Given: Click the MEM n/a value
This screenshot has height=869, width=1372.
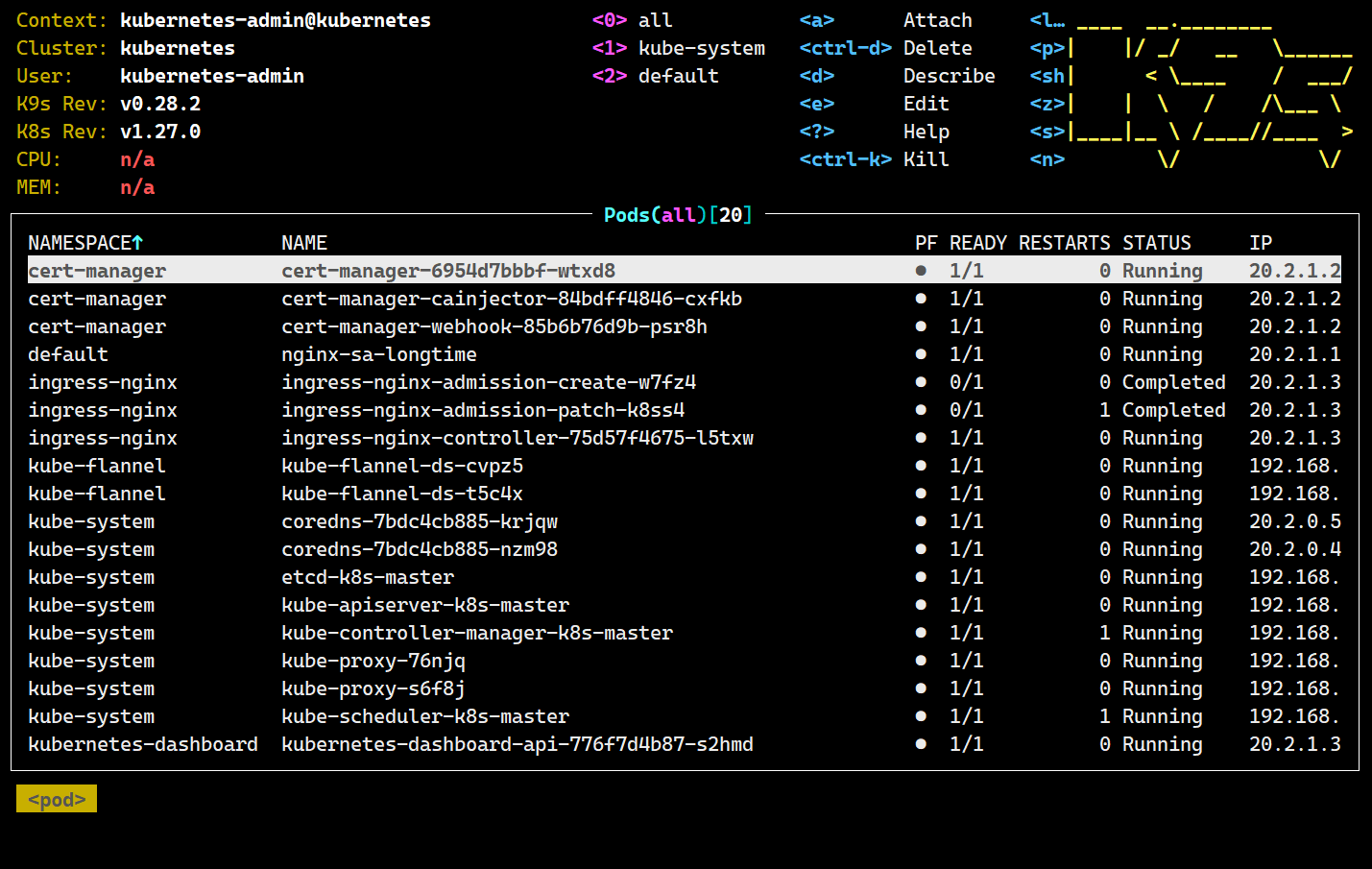Looking at the screenshot, I should [x=137, y=187].
